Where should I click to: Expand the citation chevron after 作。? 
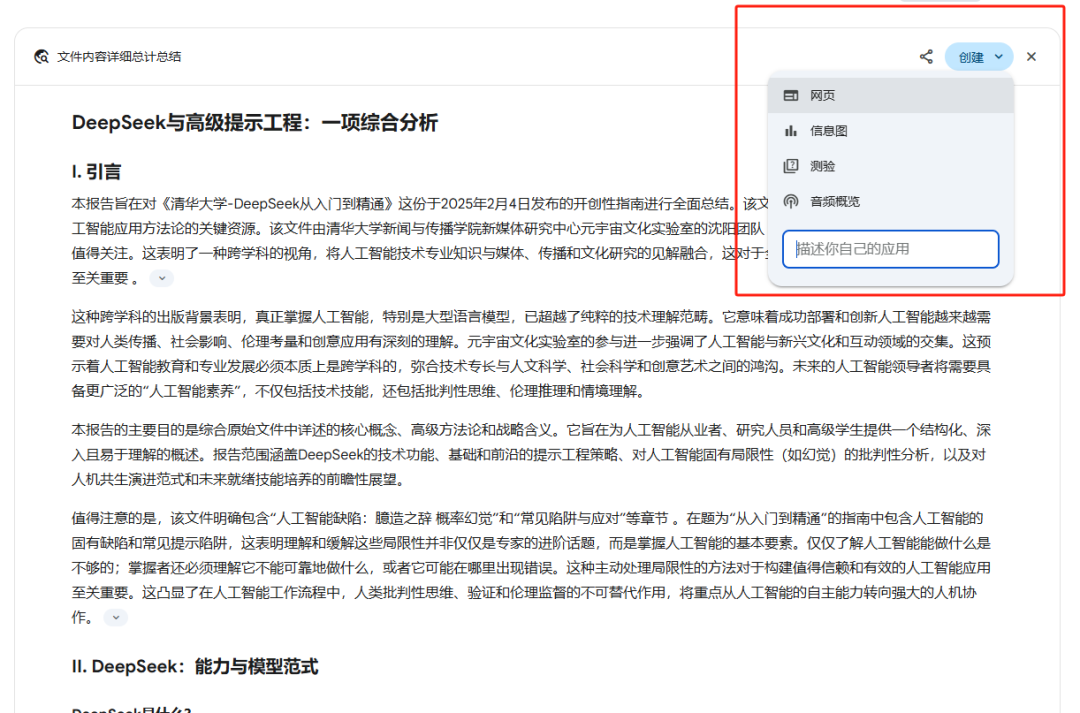(116, 617)
